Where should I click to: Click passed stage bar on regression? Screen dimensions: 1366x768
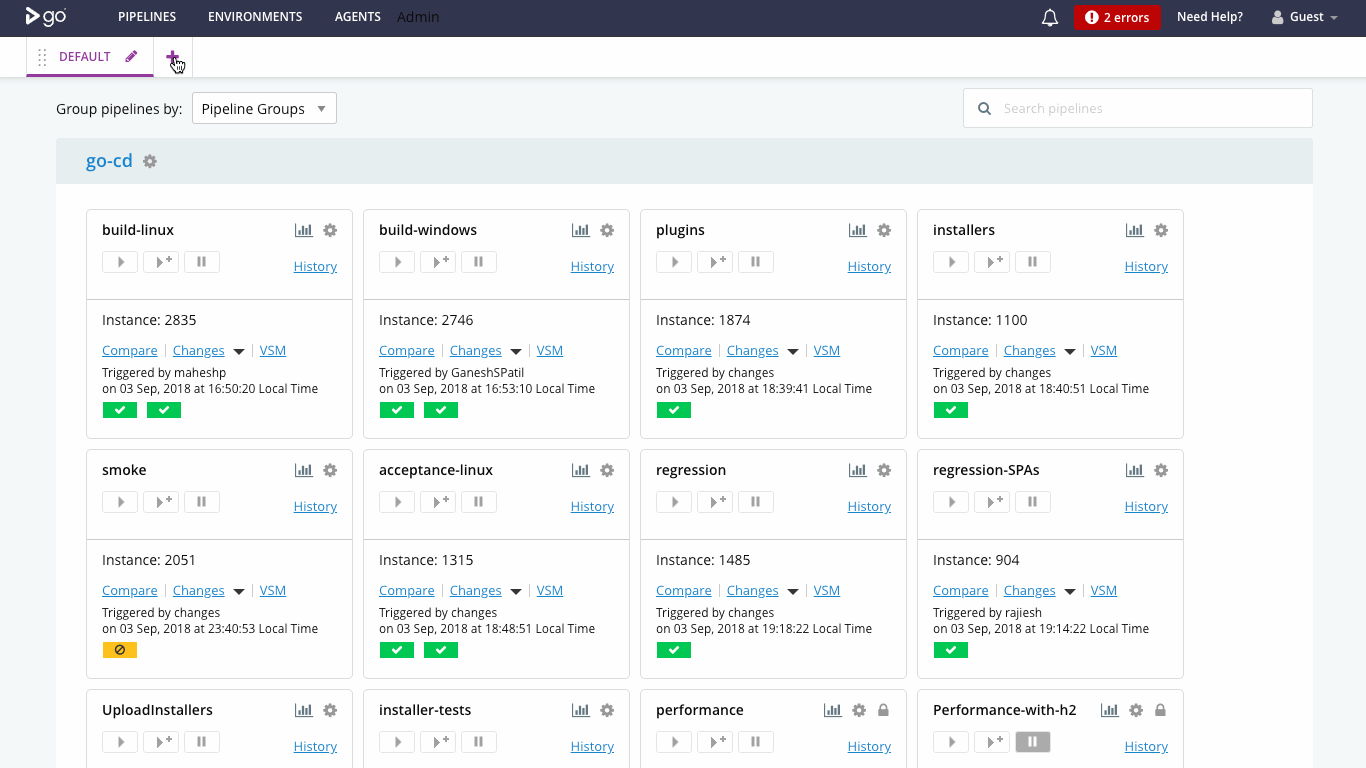674,650
